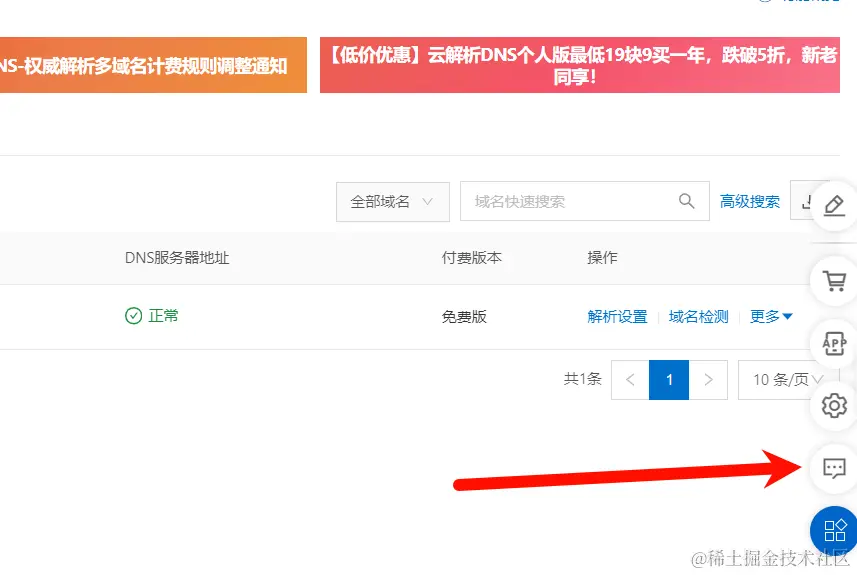
Task: Click the 操作 column header
Action: click(602, 257)
